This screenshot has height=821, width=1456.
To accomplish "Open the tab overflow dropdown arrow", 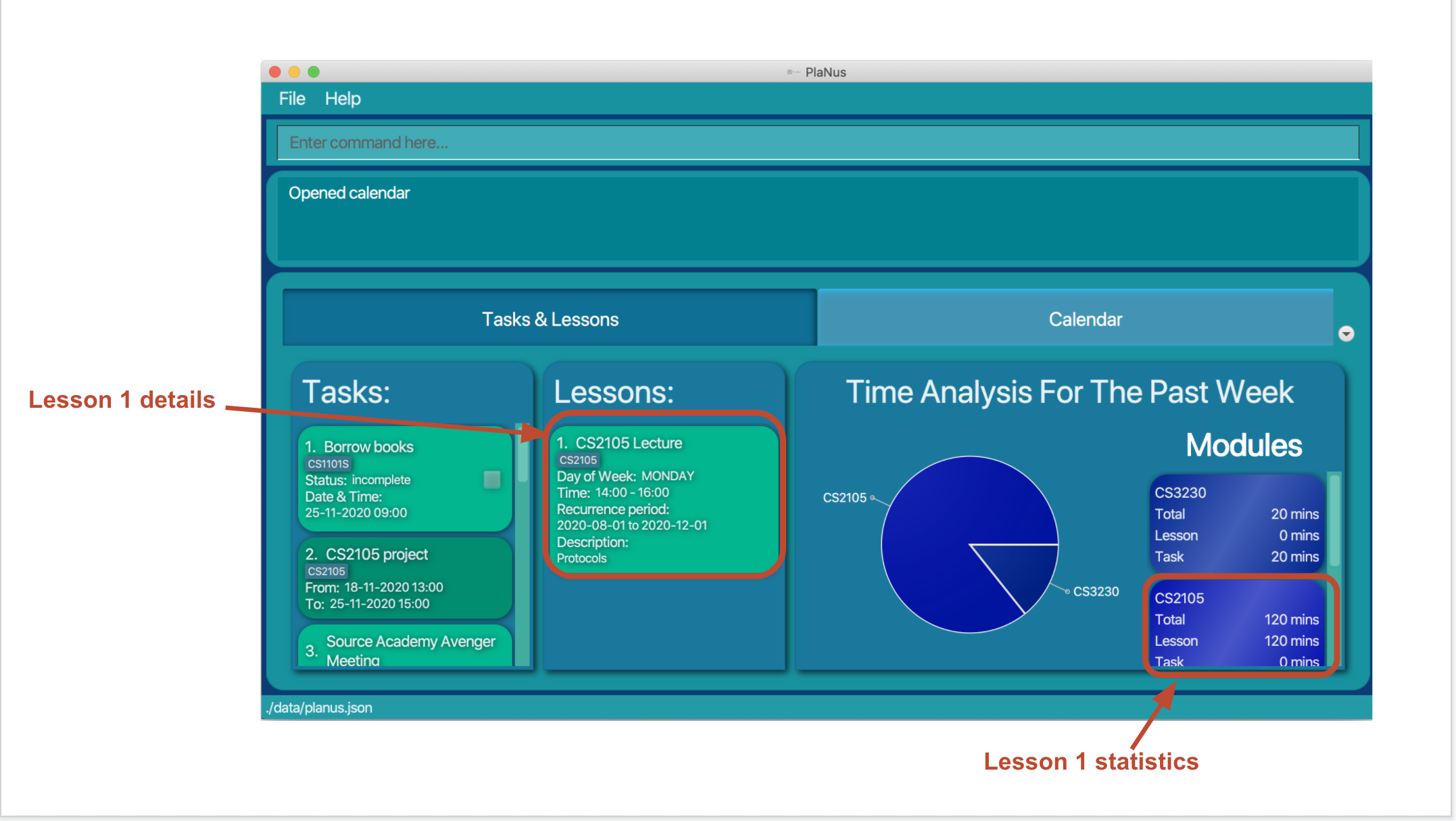I will (1346, 333).
